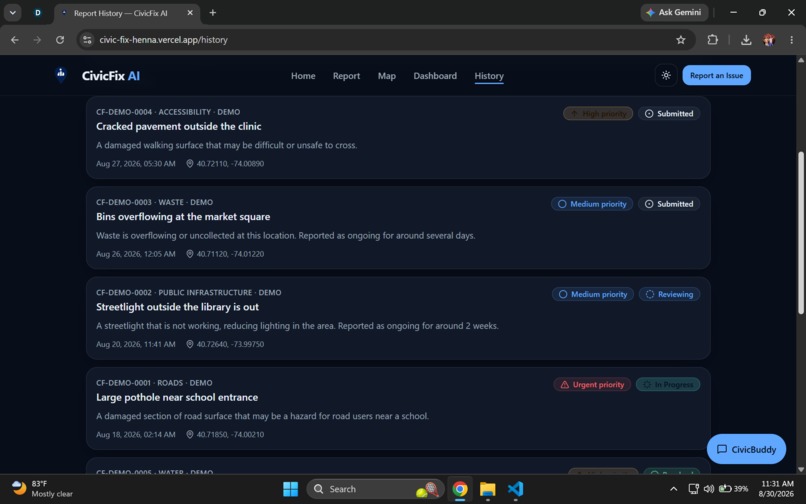Click the volume speaker icon in tray
Image resolution: width=806 pixels, height=504 pixels.
[709, 489]
